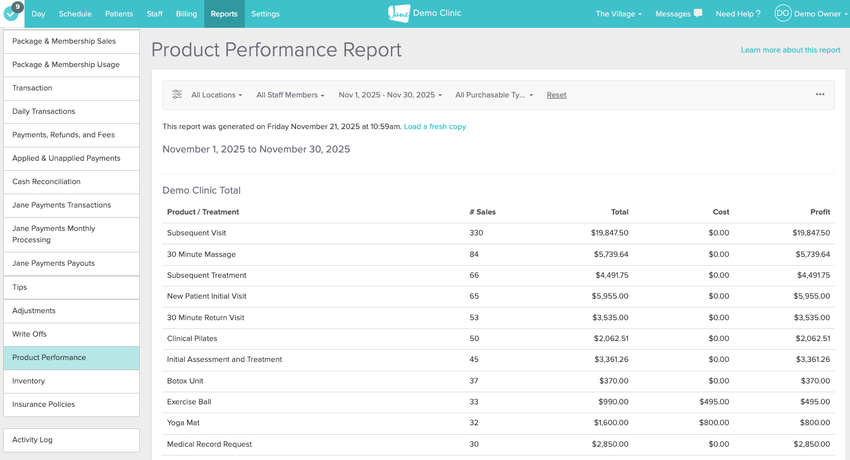Switch to the Schedule tab
This screenshot has height=460, width=850.
pos(75,14)
